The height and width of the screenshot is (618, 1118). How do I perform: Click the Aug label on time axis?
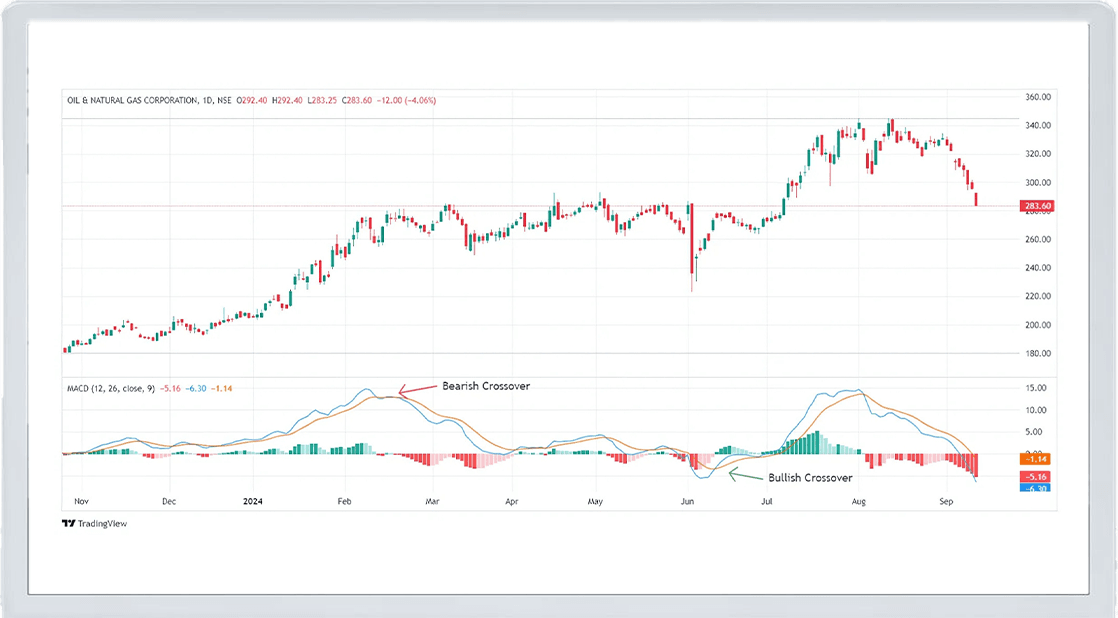coord(857,499)
